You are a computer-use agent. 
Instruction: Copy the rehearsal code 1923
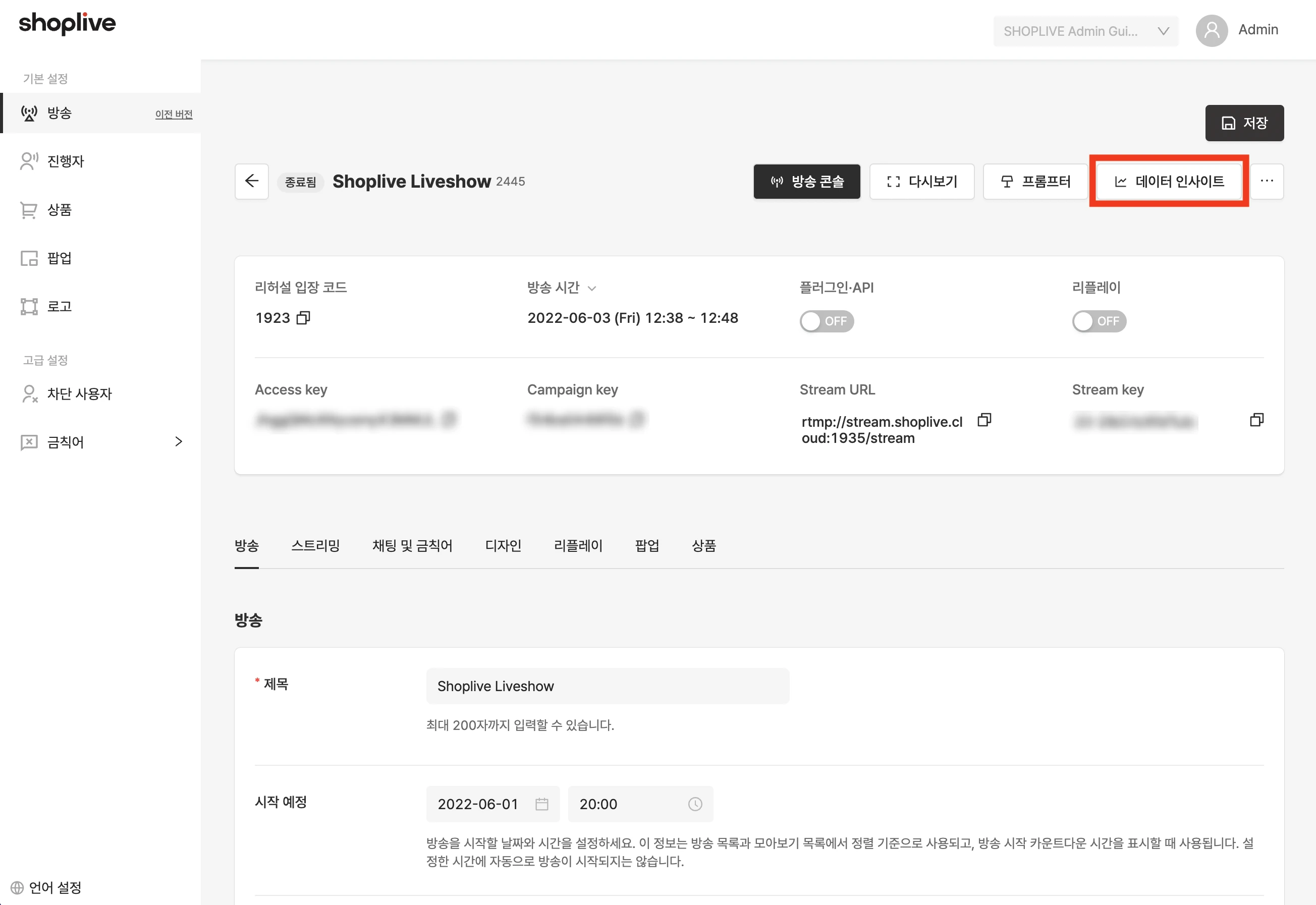303,317
